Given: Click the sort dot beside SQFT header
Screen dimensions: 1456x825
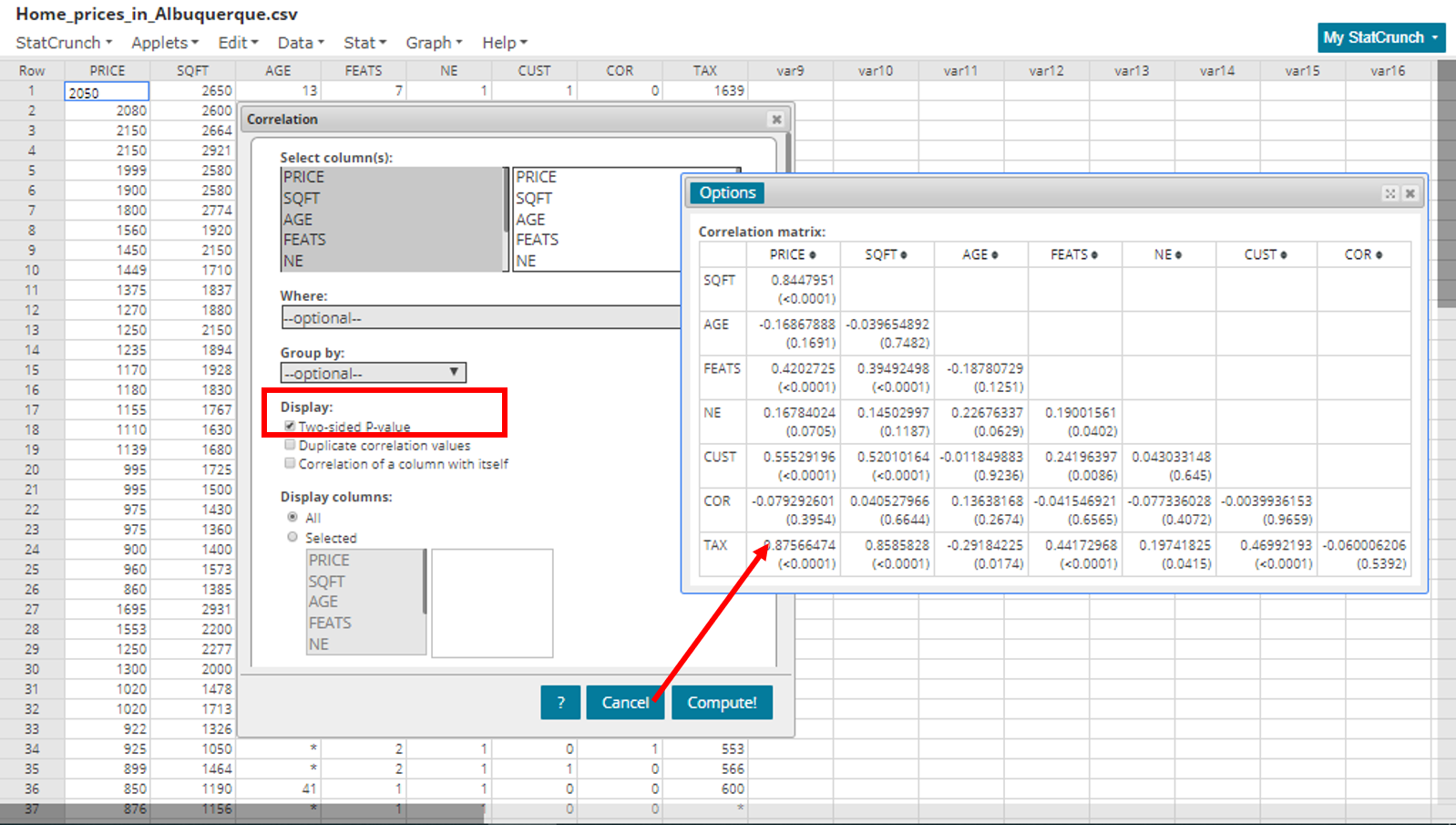Looking at the screenshot, I should click(x=904, y=255).
